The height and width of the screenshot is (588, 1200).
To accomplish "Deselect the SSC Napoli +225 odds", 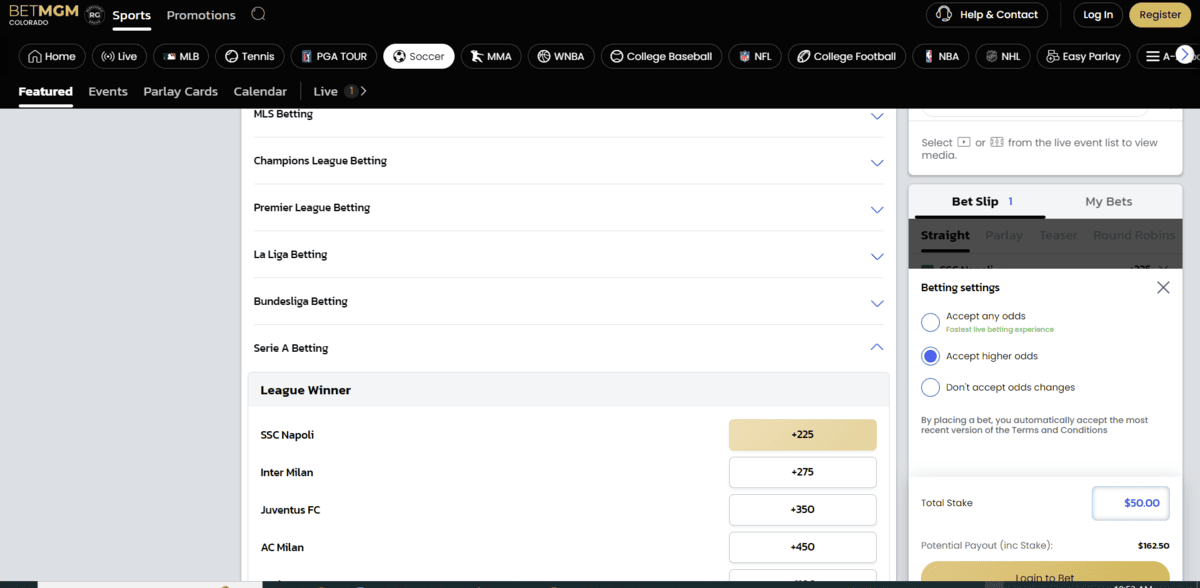I will pos(802,435).
